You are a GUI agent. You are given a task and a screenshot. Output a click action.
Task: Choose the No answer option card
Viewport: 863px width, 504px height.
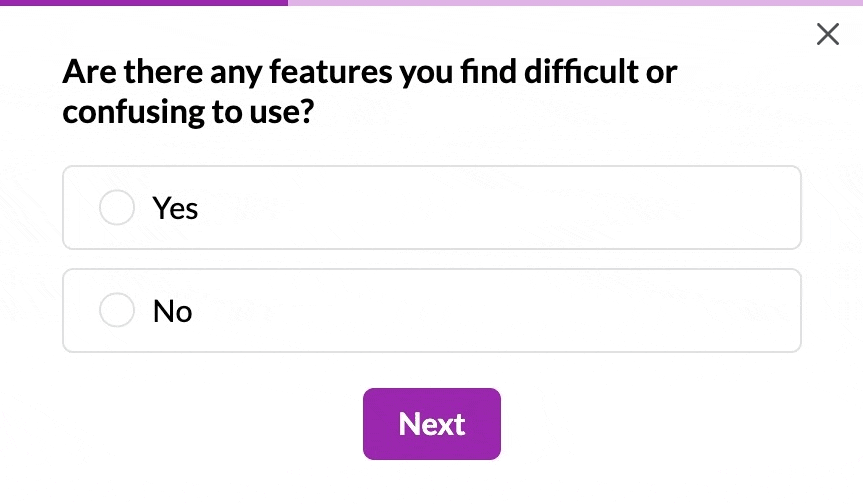(x=431, y=311)
